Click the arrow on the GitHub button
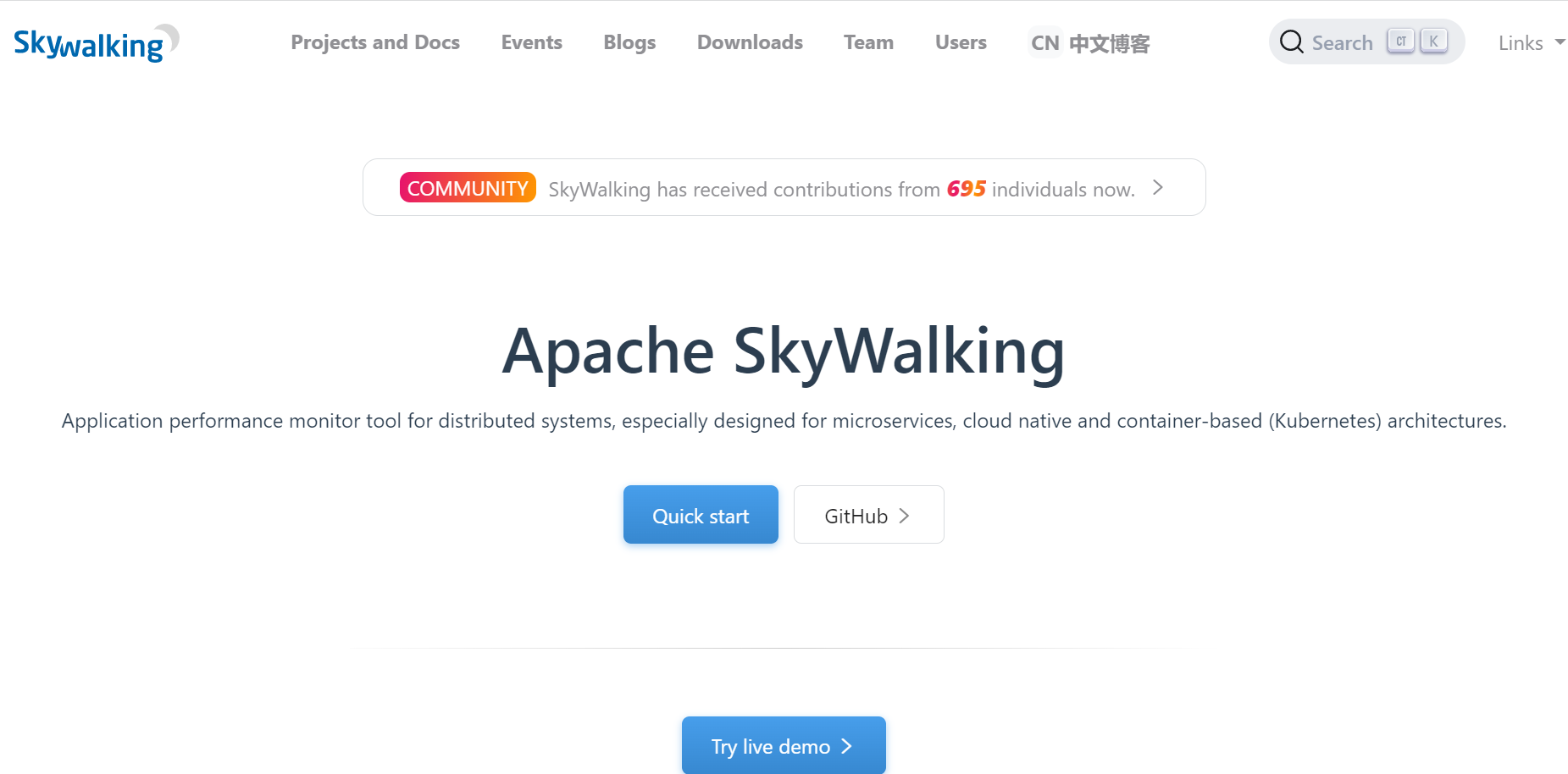The image size is (1568, 774). (904, 516)
